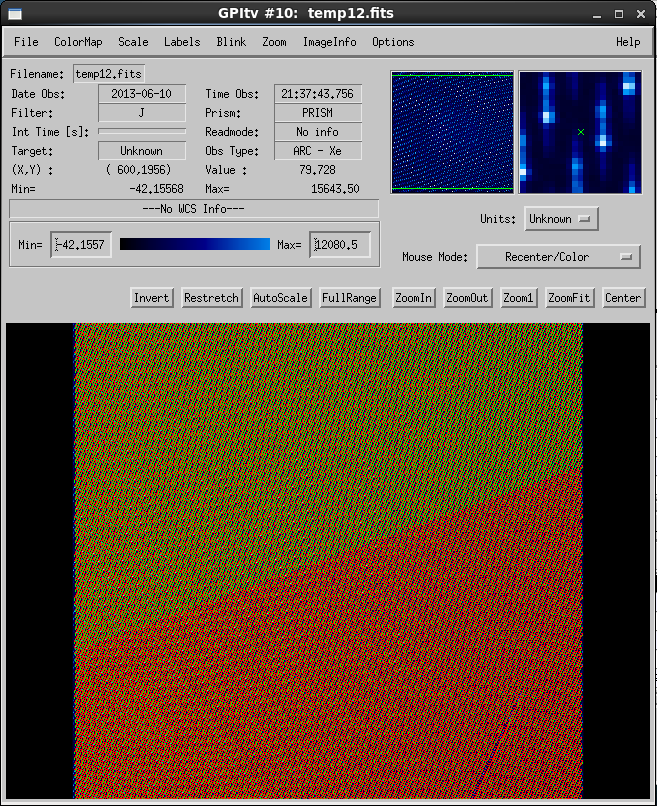The width and height of the screenshot is (657, 807).
Task: Click the Min value input field
Action: tap(80, 245)
